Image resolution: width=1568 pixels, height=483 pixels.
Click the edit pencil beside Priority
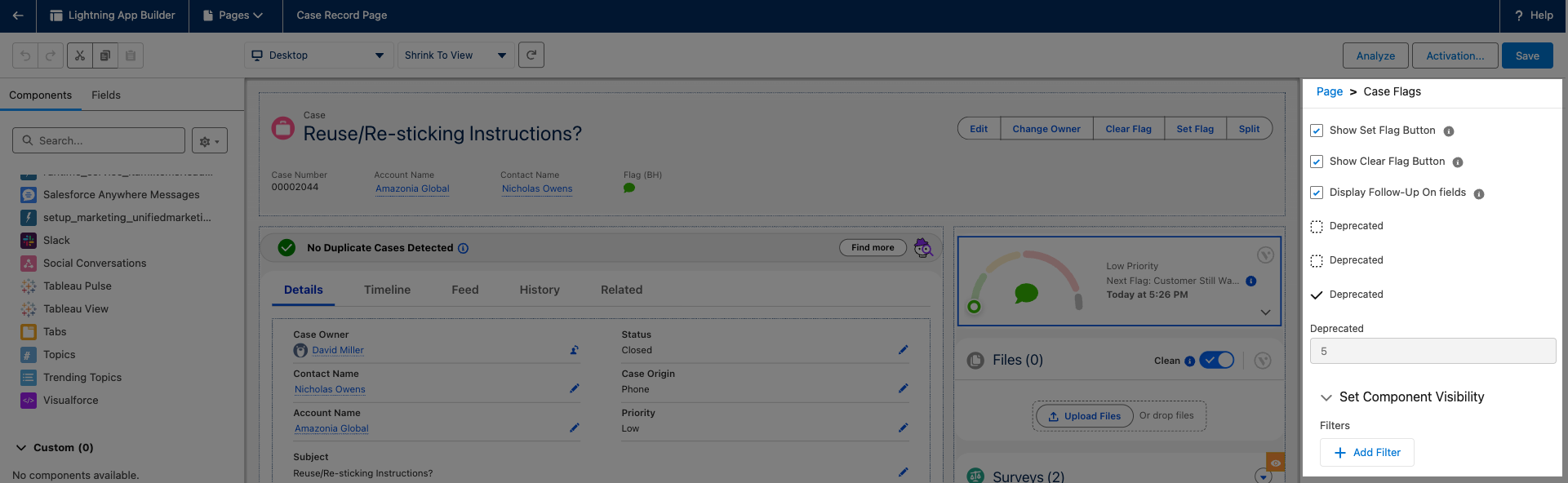(x=904, y=428)
